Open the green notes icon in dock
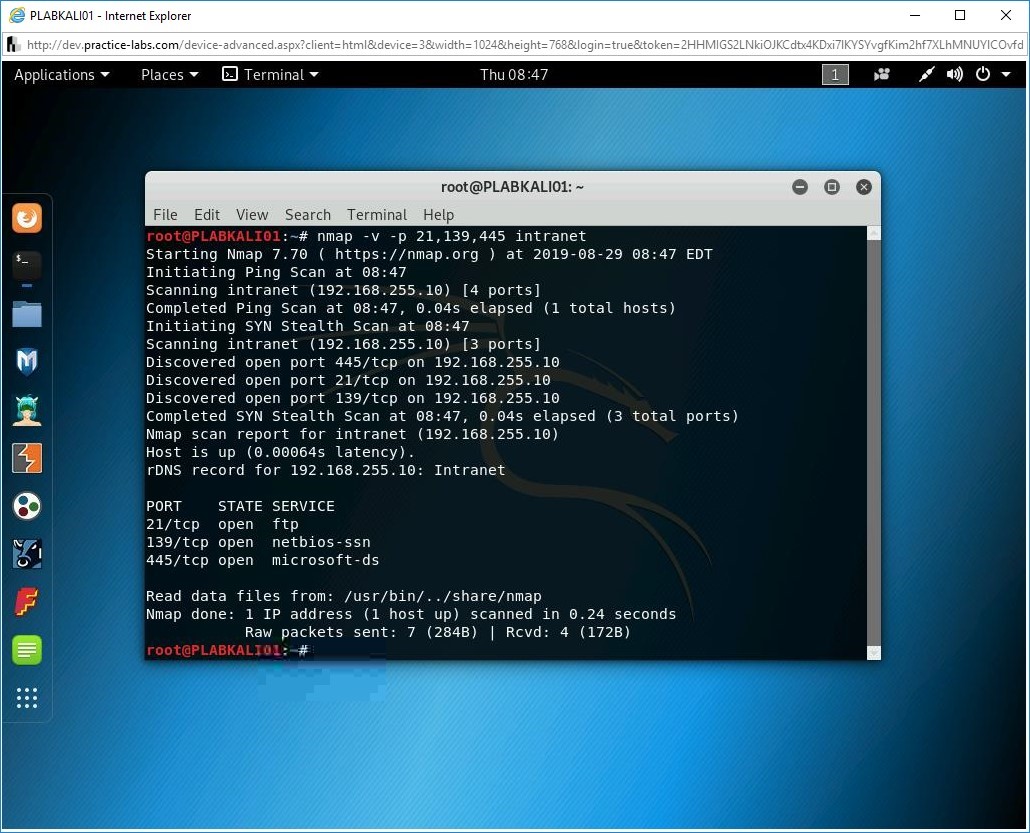The height and width of the screenshot is (833, 1030). [27, 650]
